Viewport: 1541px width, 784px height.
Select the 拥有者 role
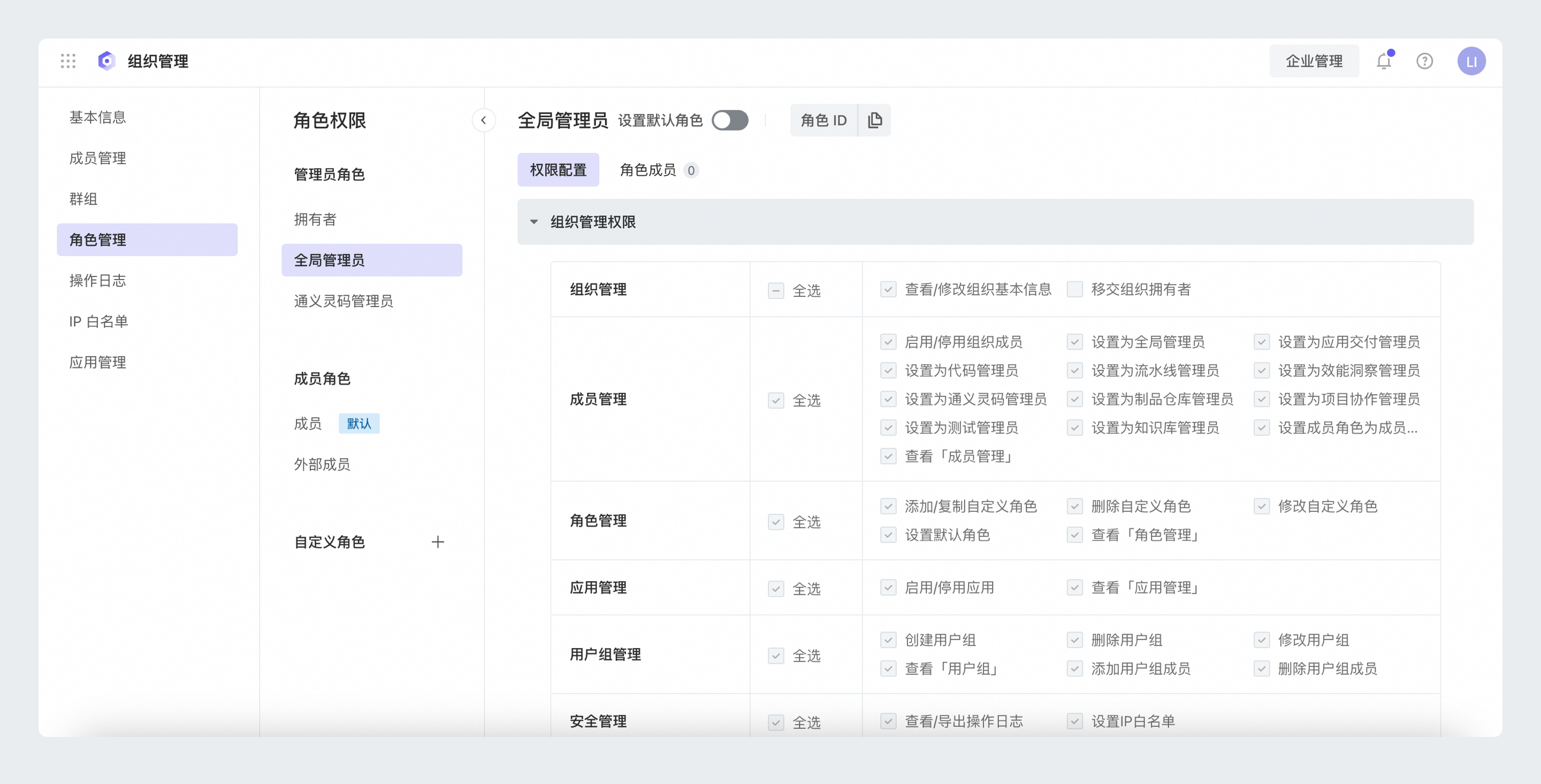[x=371, y=219]
